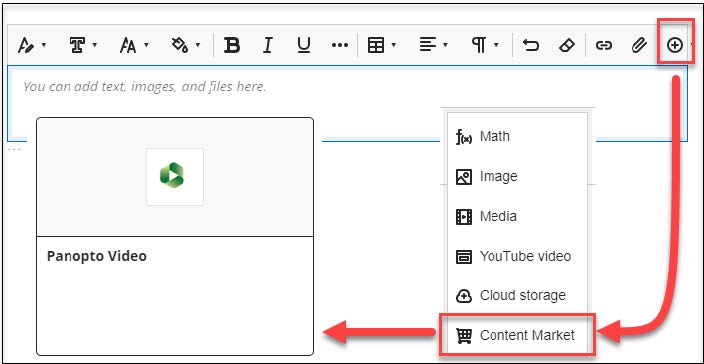The width and height of the screenshot is (704, 364).
Task: Open the insert content plus icon
Action: click(x=675, y=45)
